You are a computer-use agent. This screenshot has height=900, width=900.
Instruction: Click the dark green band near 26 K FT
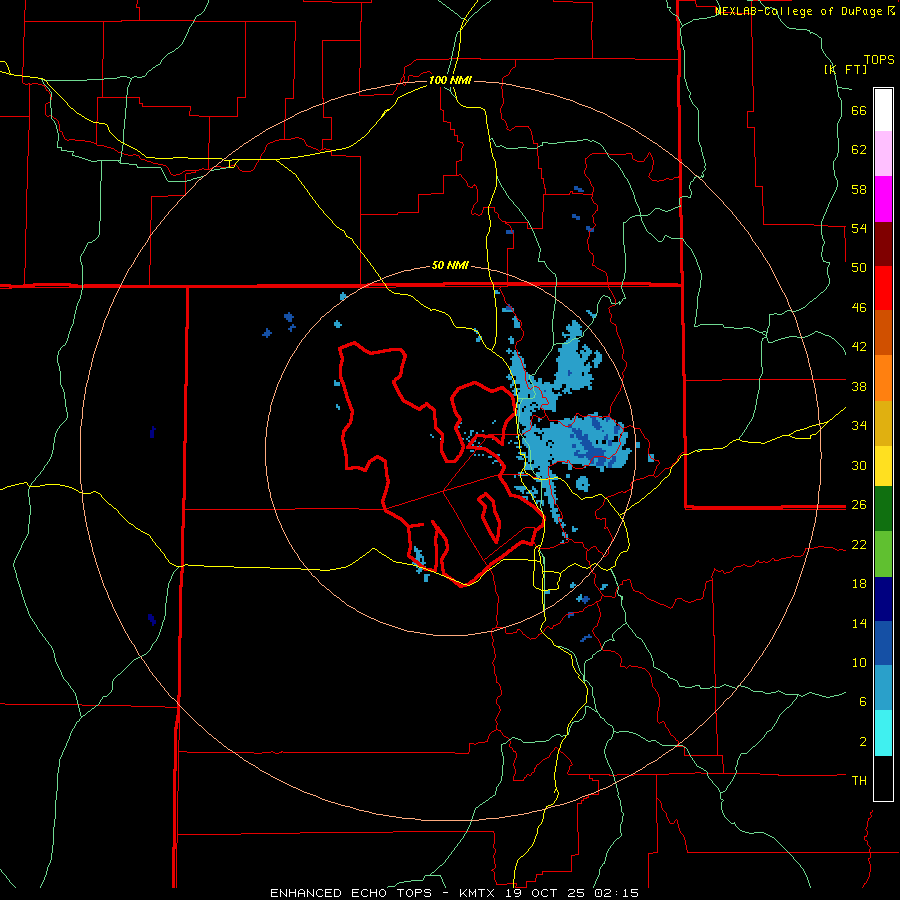click(x=883, y=509)
